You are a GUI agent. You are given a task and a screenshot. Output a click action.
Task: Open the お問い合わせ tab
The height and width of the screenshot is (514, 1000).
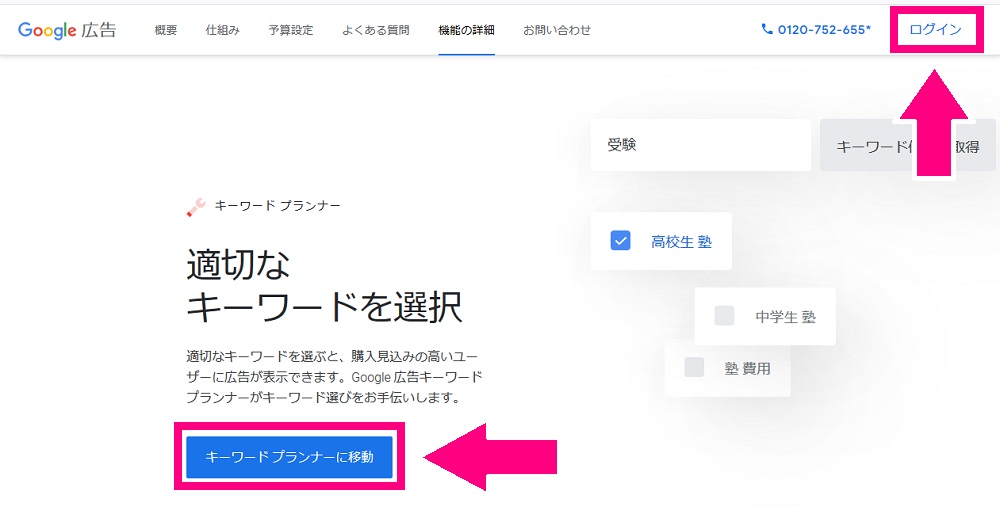[557, 30]
